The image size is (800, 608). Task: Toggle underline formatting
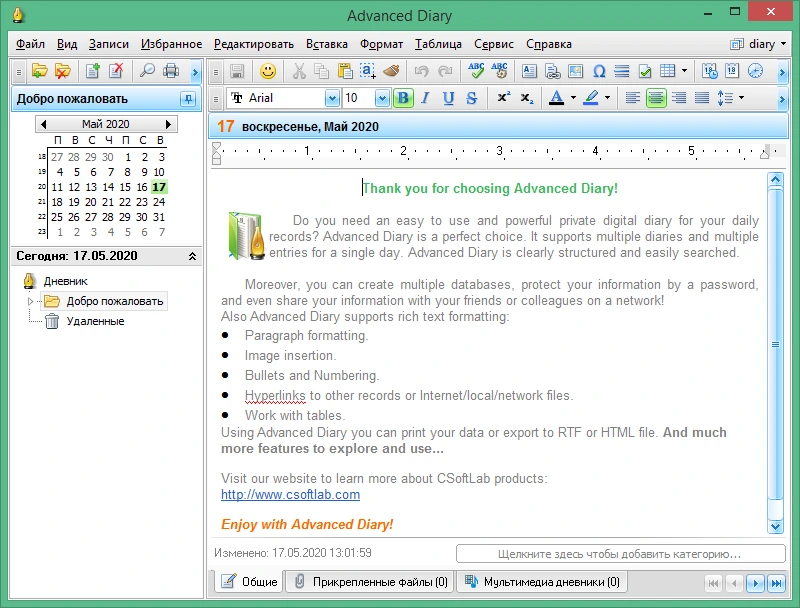pyautogui.click(x=448, y=98)
